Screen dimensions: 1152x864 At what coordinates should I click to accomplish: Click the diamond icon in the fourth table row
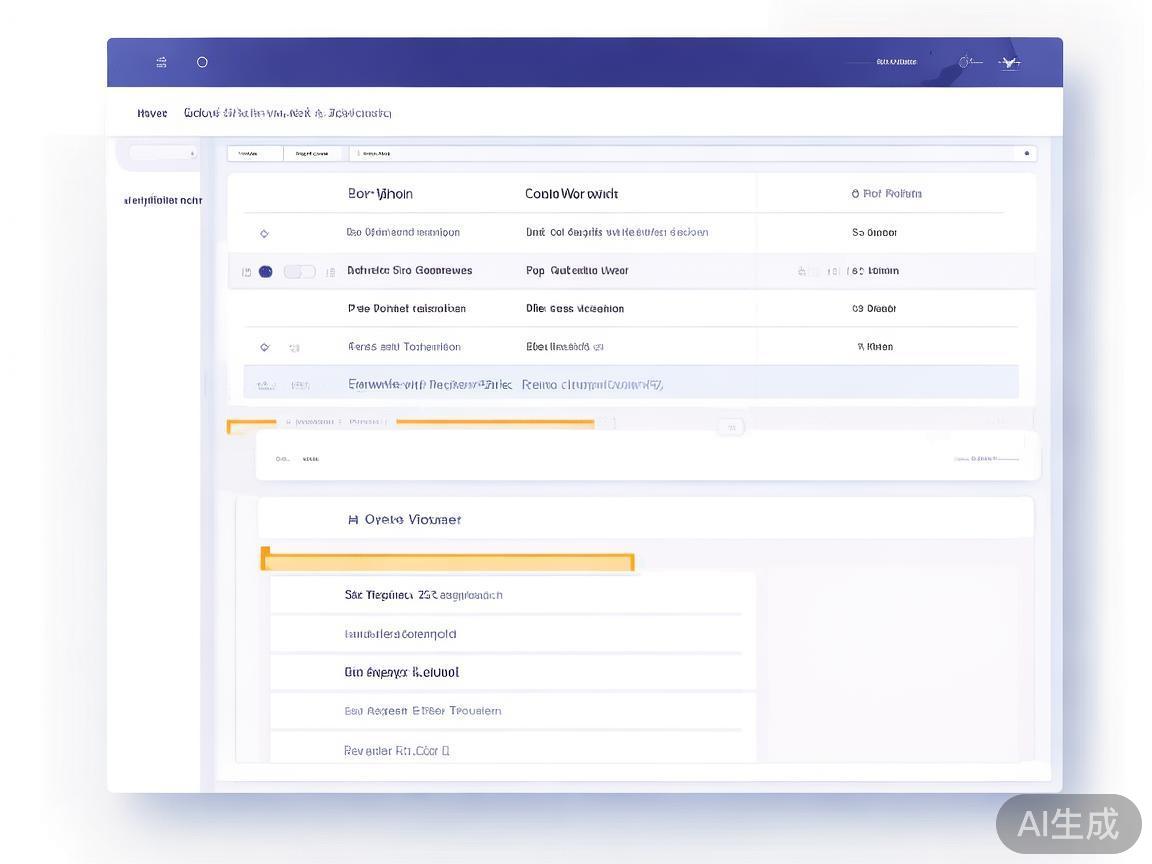pos(264,347)
